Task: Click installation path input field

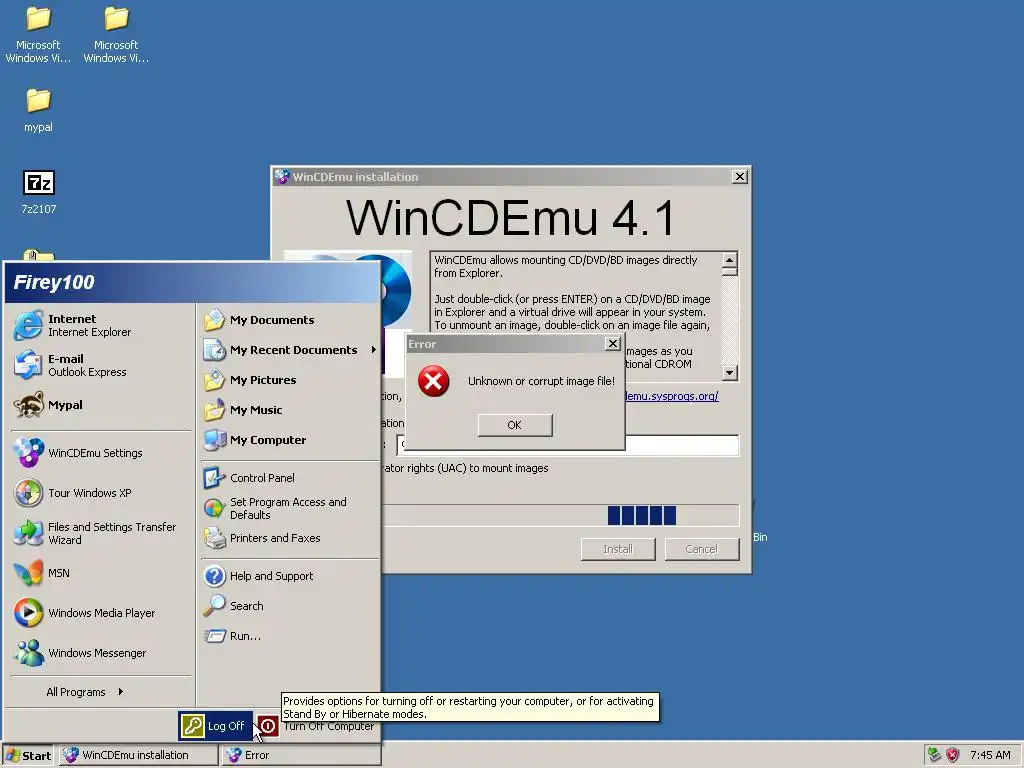Action: coord(682,445)
